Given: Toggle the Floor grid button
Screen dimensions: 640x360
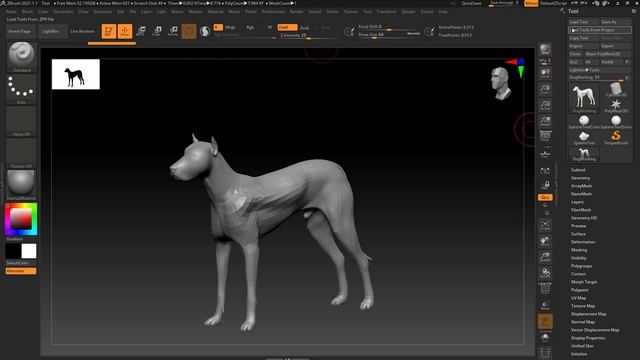Looking at the screenshot, I should 545,153.
